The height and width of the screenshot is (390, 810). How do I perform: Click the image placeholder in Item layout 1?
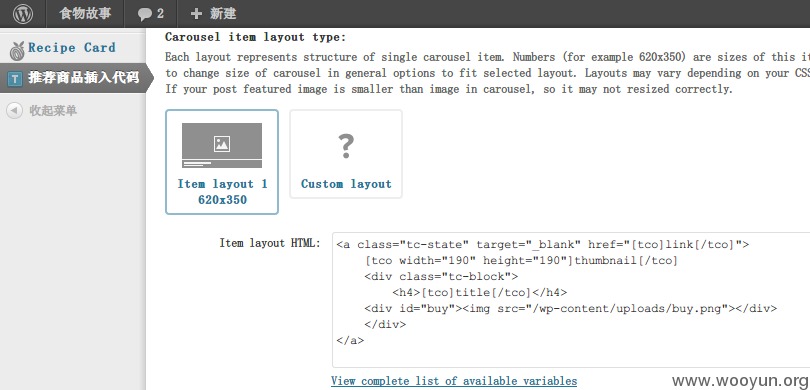coord(222,145)
